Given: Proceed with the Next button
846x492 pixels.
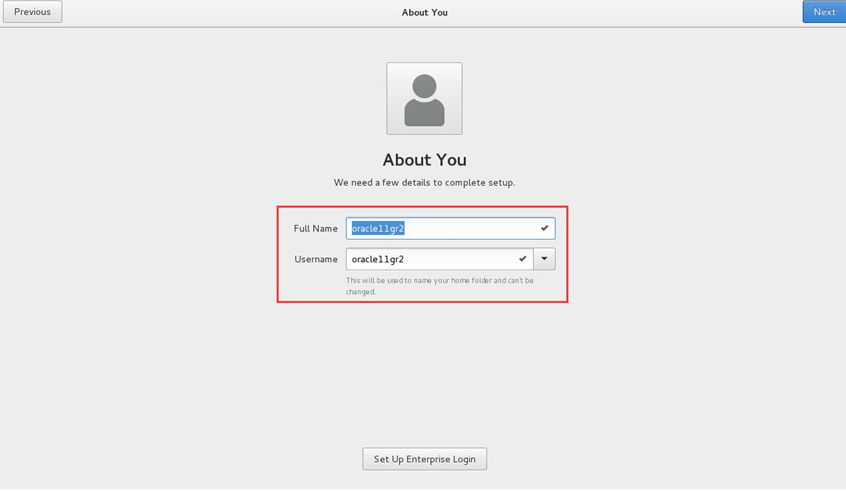Looking at the screenshot, I should 824,12.
